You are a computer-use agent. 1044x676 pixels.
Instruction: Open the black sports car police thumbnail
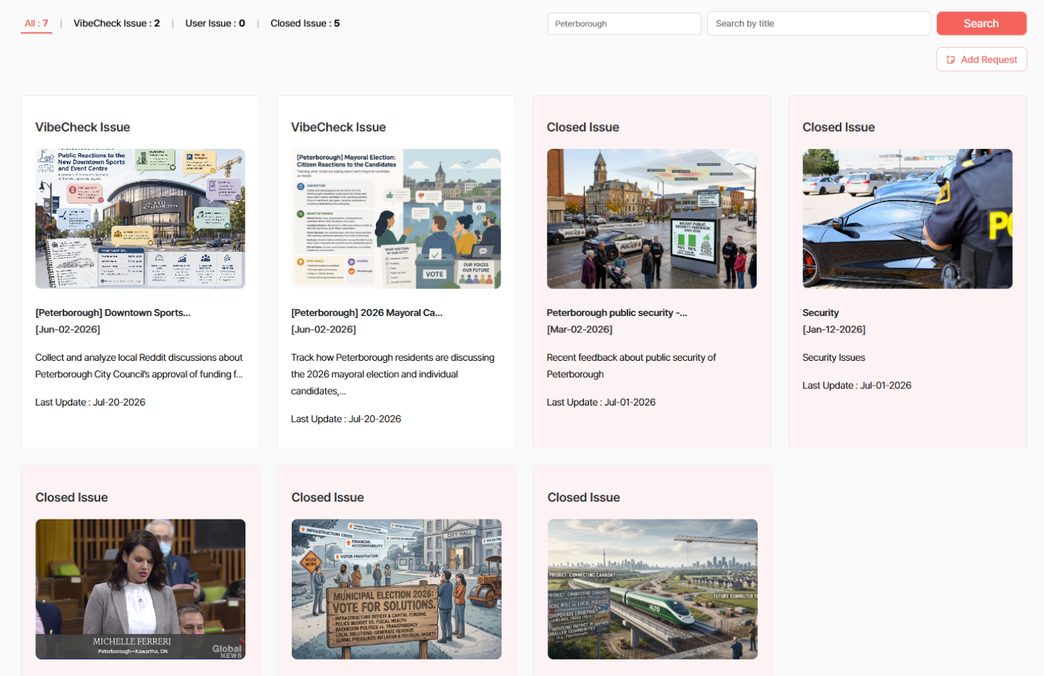point(907,218)
